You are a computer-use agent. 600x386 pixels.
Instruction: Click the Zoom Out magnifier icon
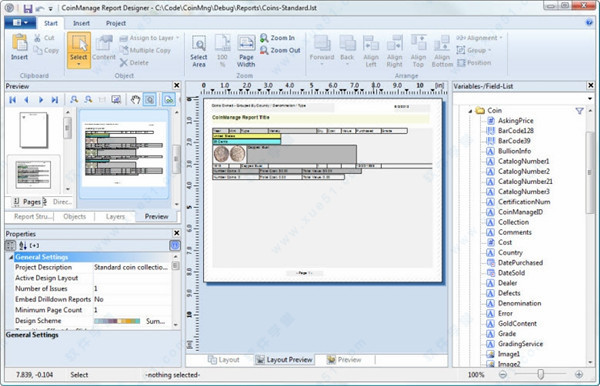click(264, 50)
